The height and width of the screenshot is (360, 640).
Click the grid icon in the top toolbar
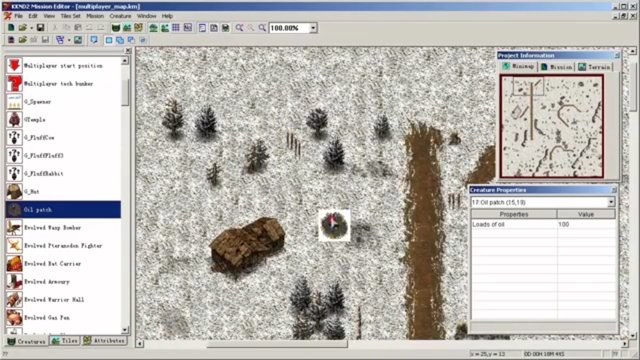pyautogui.click(x=176, y=28)
